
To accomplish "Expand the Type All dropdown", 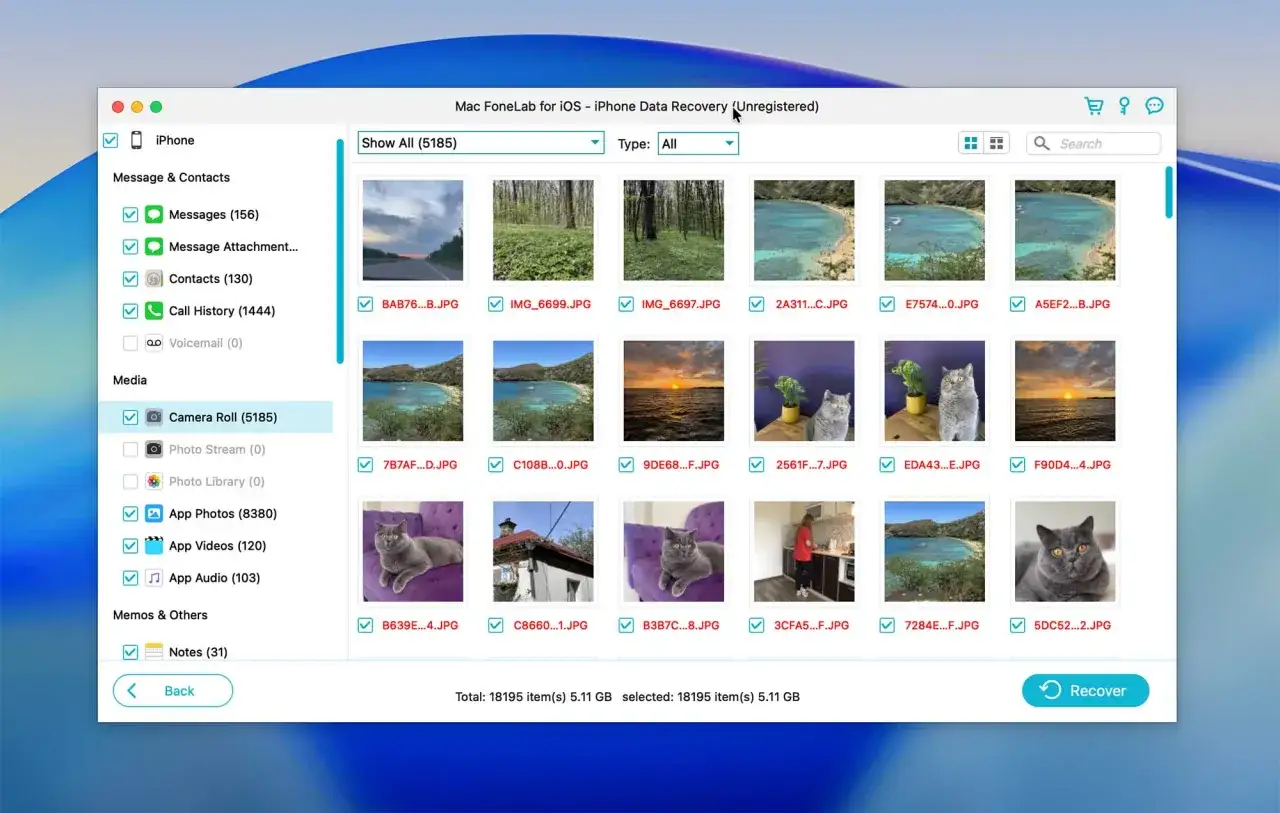I will pyautogui.click(x=698, y=144).
